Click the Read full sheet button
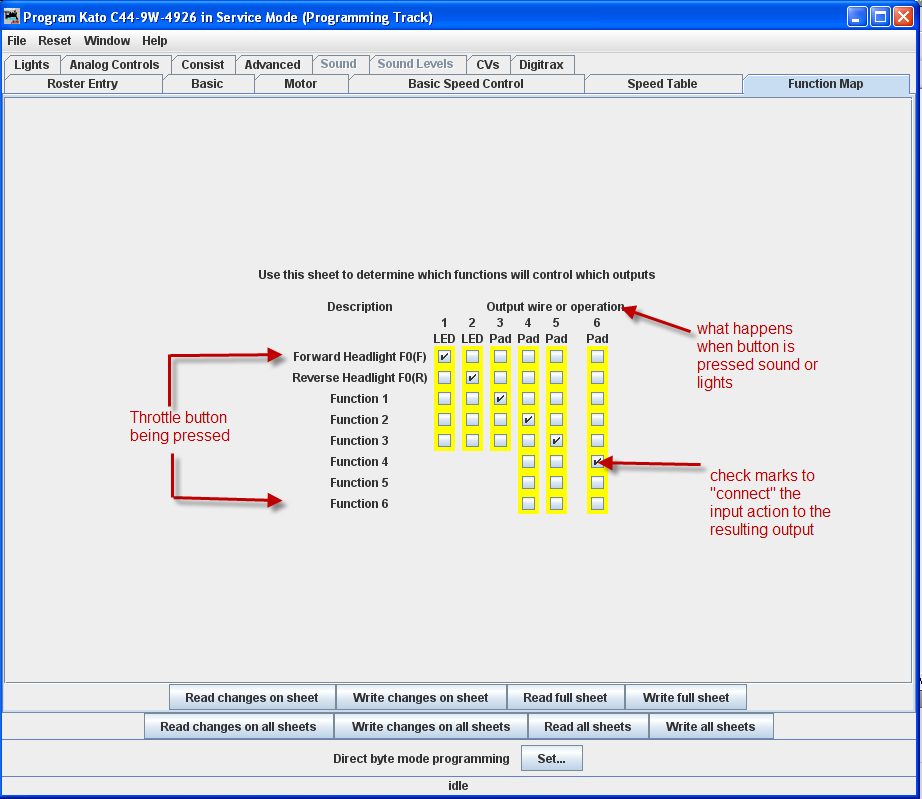 [566, 697]
